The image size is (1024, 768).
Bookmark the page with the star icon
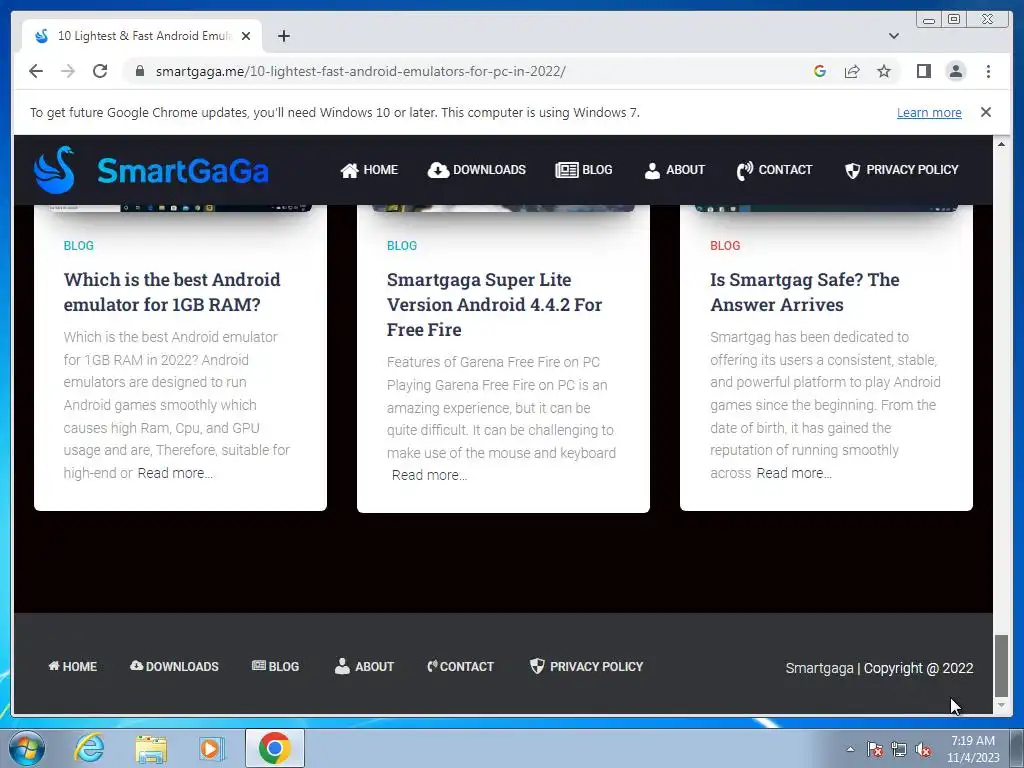[884, 71]
